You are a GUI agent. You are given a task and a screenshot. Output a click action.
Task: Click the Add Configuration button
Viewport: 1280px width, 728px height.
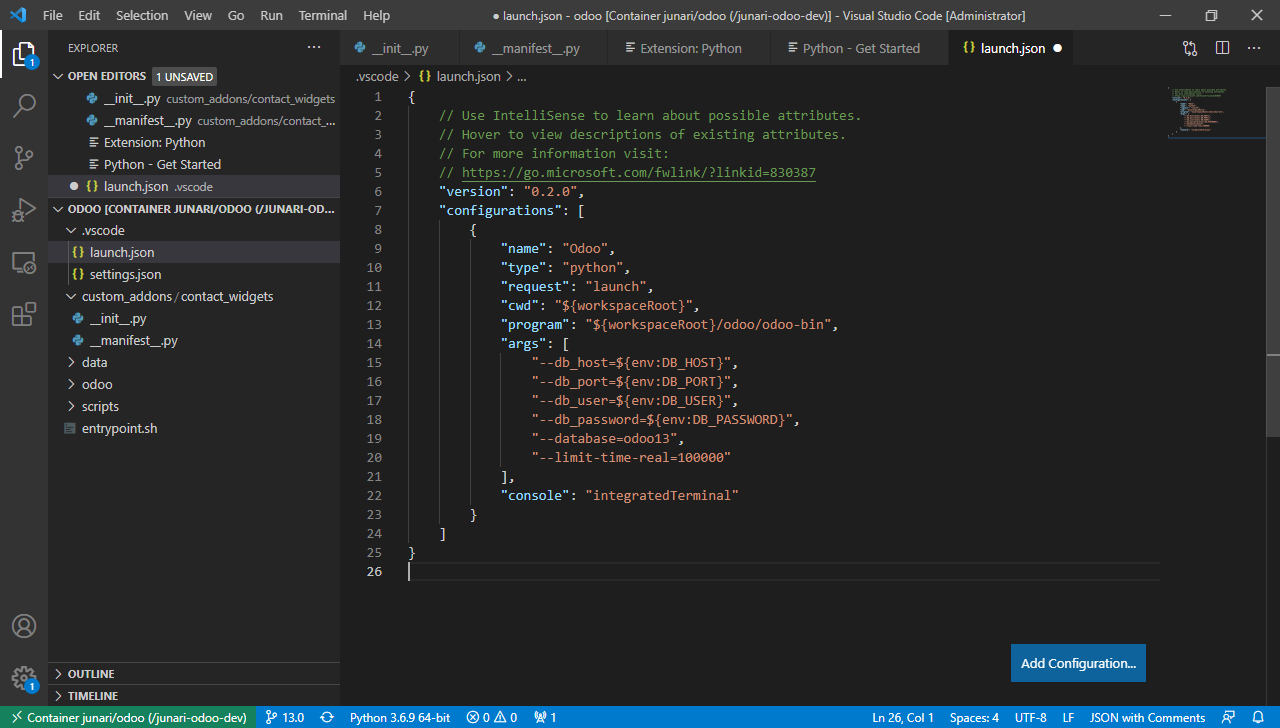tap(1078, 663)
